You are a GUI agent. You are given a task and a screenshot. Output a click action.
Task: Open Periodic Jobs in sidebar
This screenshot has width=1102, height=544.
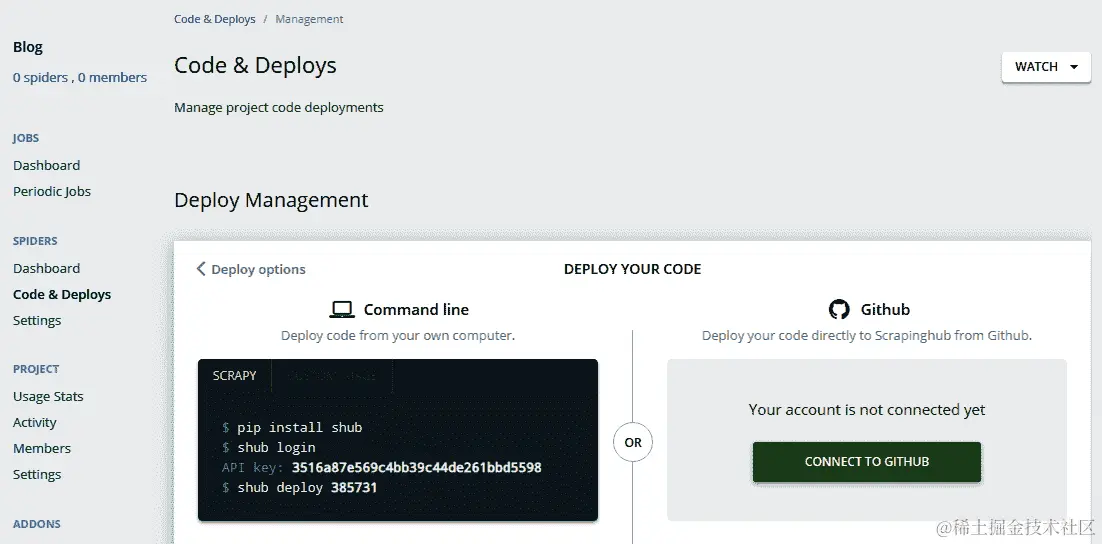51,191
